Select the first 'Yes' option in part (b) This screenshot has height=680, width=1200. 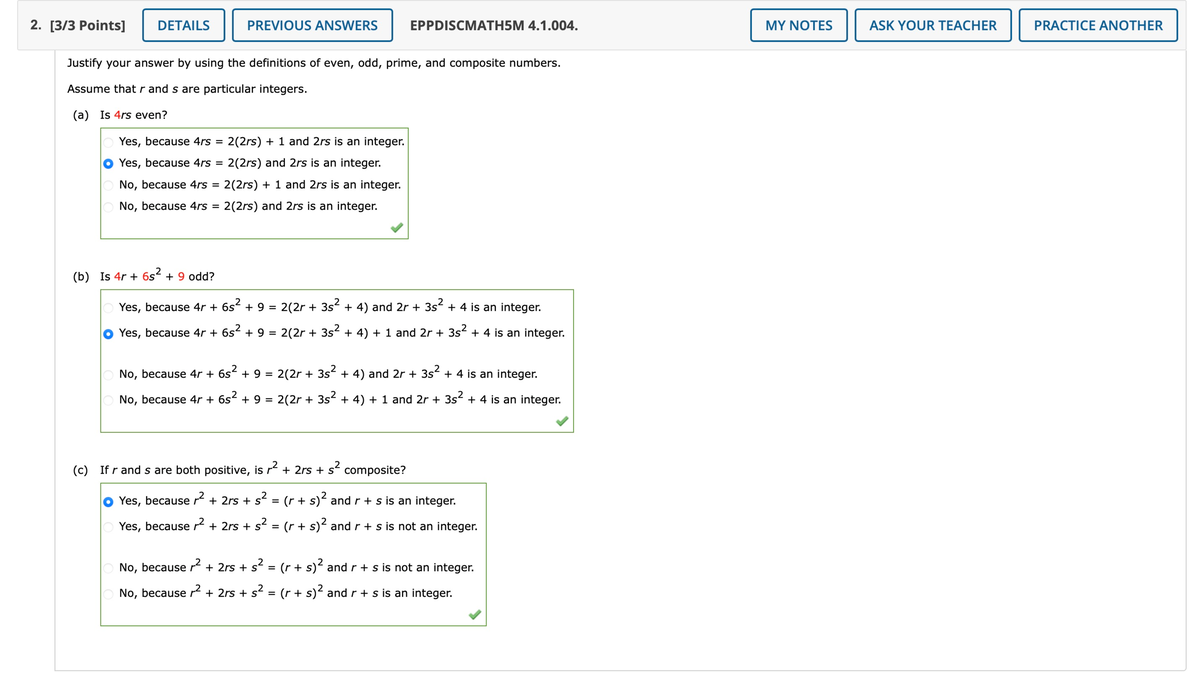click(107, 307)
